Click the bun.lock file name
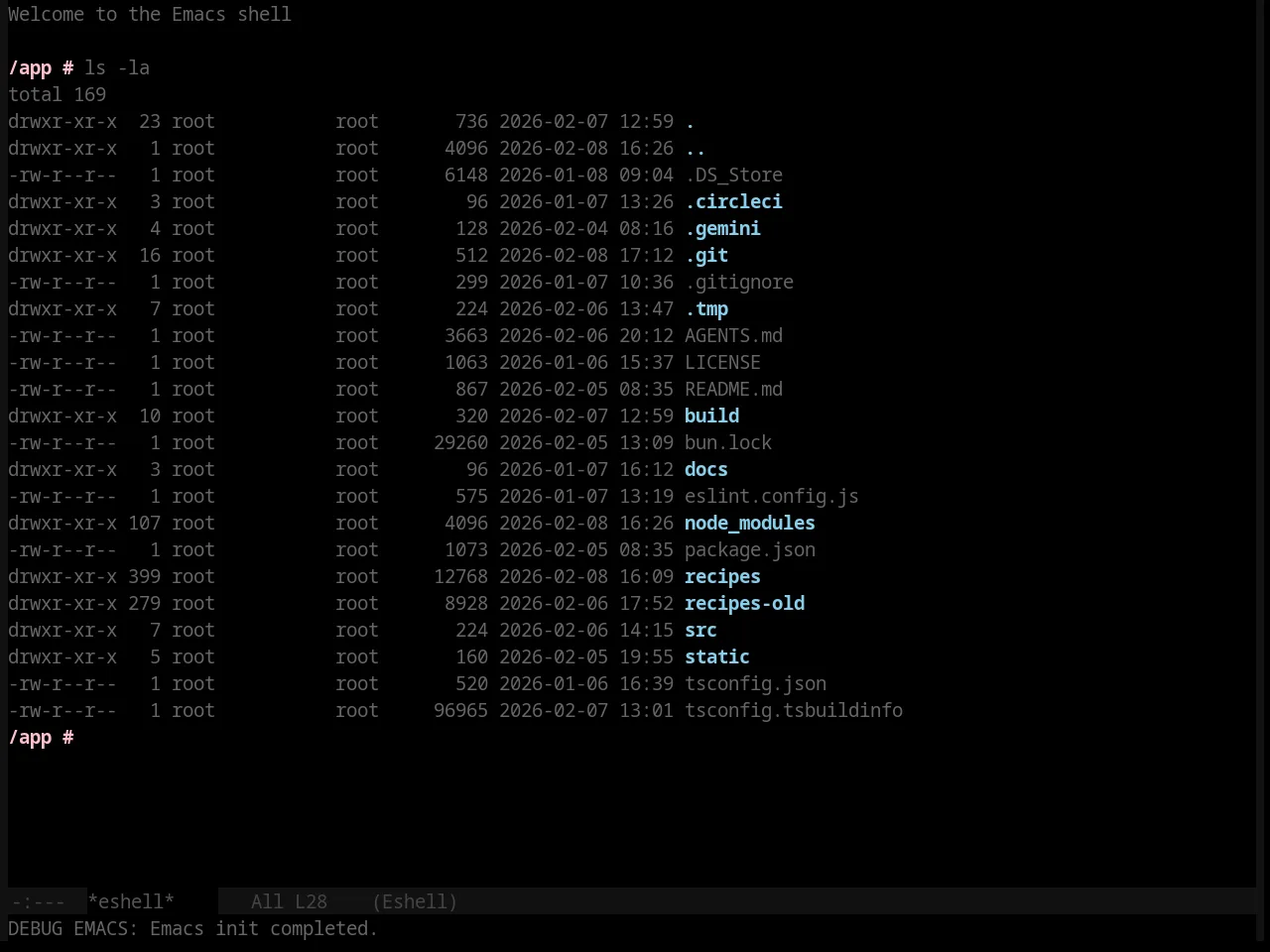The width and height of the screenshot is (1270, 952). 728,442
